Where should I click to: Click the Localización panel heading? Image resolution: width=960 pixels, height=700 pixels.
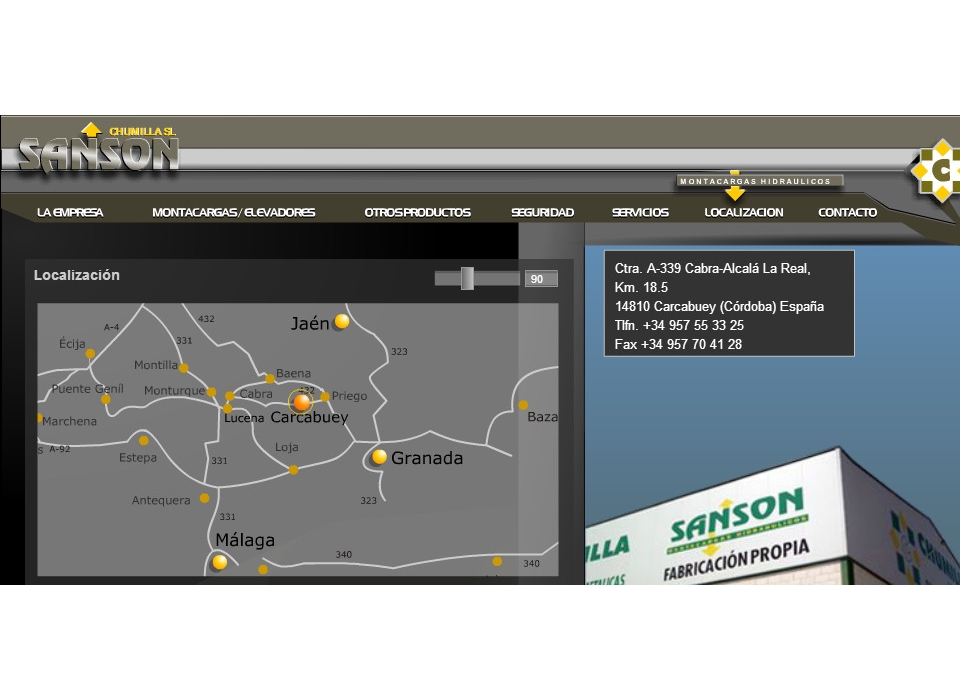tap(77, 275)
